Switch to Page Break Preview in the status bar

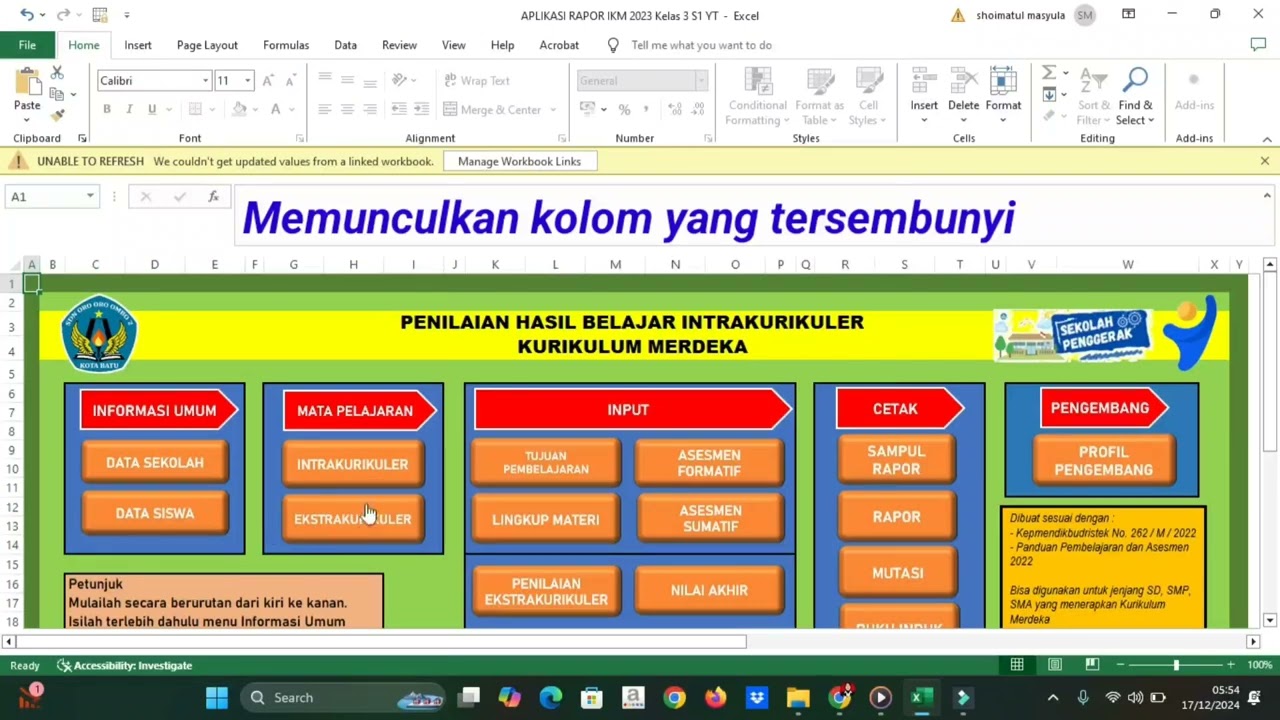coord(1092,665)
